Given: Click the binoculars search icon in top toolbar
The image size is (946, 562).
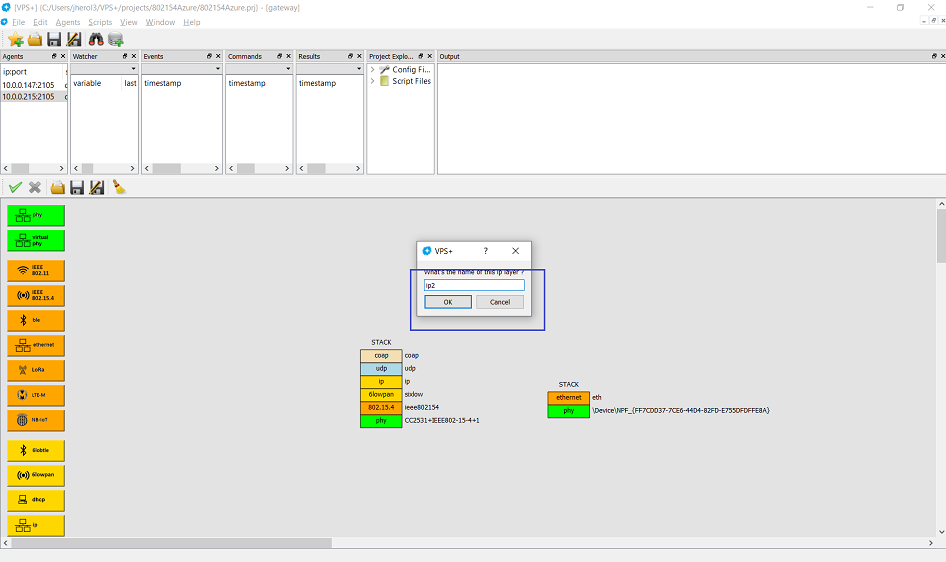Looking at the screenshot, I should tap(96, 39).
